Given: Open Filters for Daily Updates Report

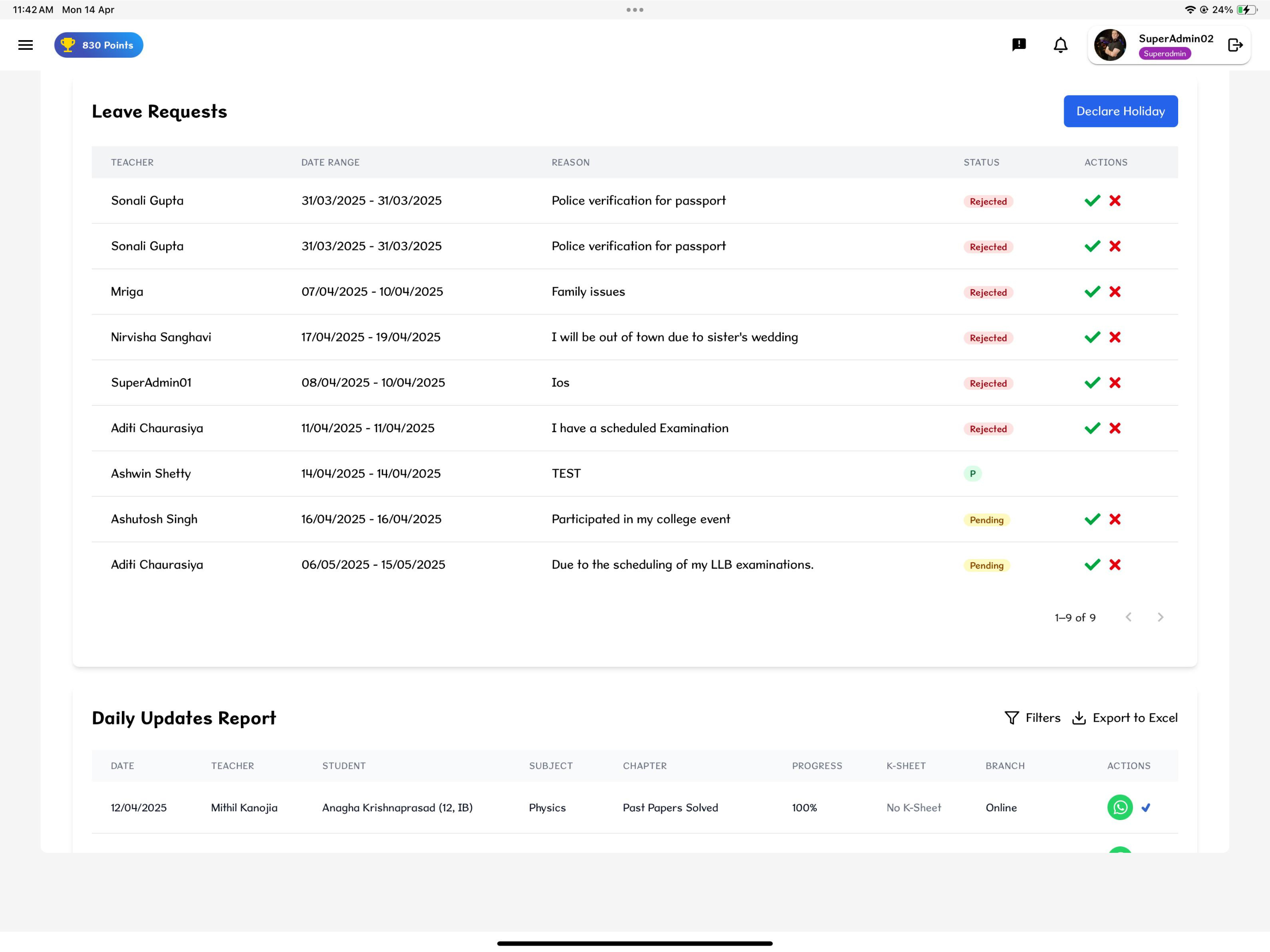Looking at the screenshot, I should (x=1032, y=718).
